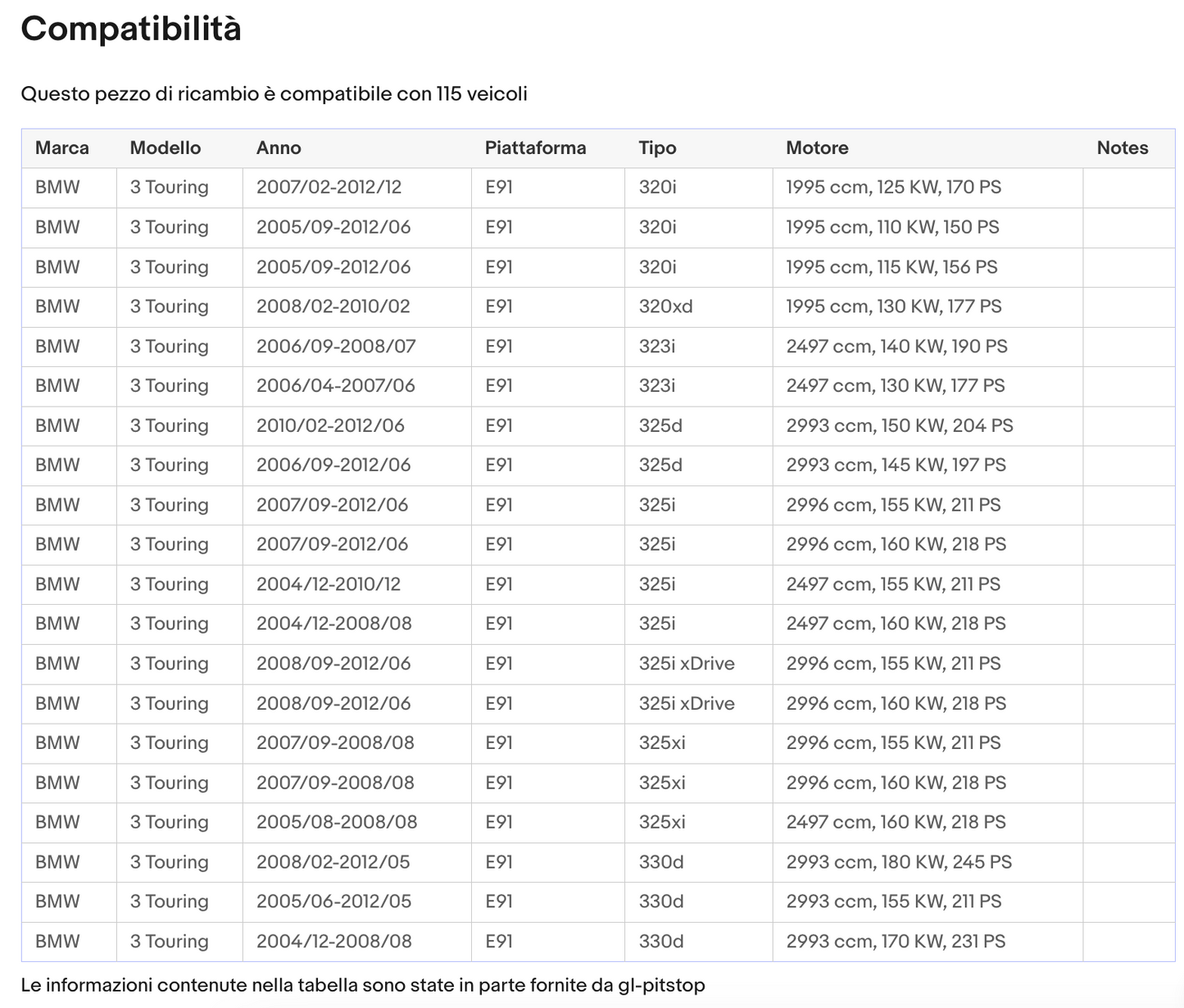Select the 2010/02-2012/06 year cell

[x=357, y=426]
